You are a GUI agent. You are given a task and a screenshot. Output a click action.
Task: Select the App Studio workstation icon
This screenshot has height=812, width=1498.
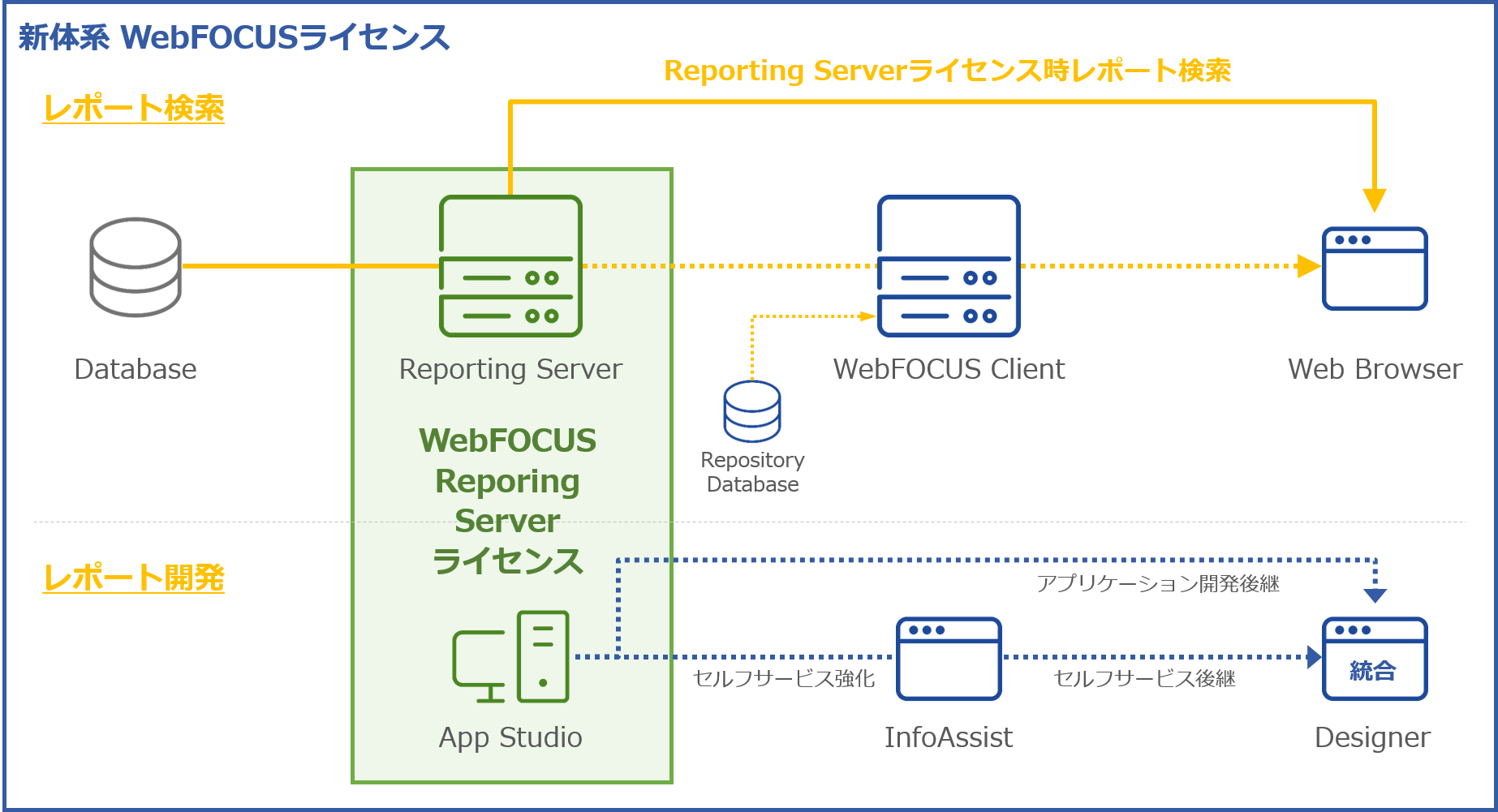click(x=510, y=659)
